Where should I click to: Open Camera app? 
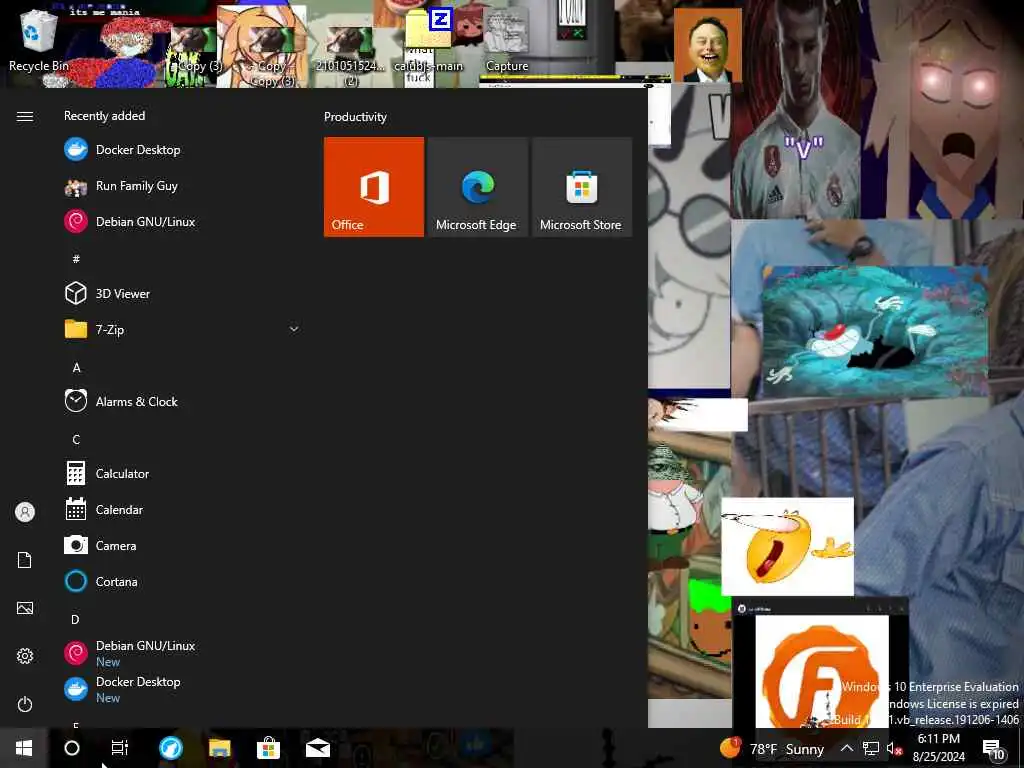pyautogui.click(x=182, y=545)
